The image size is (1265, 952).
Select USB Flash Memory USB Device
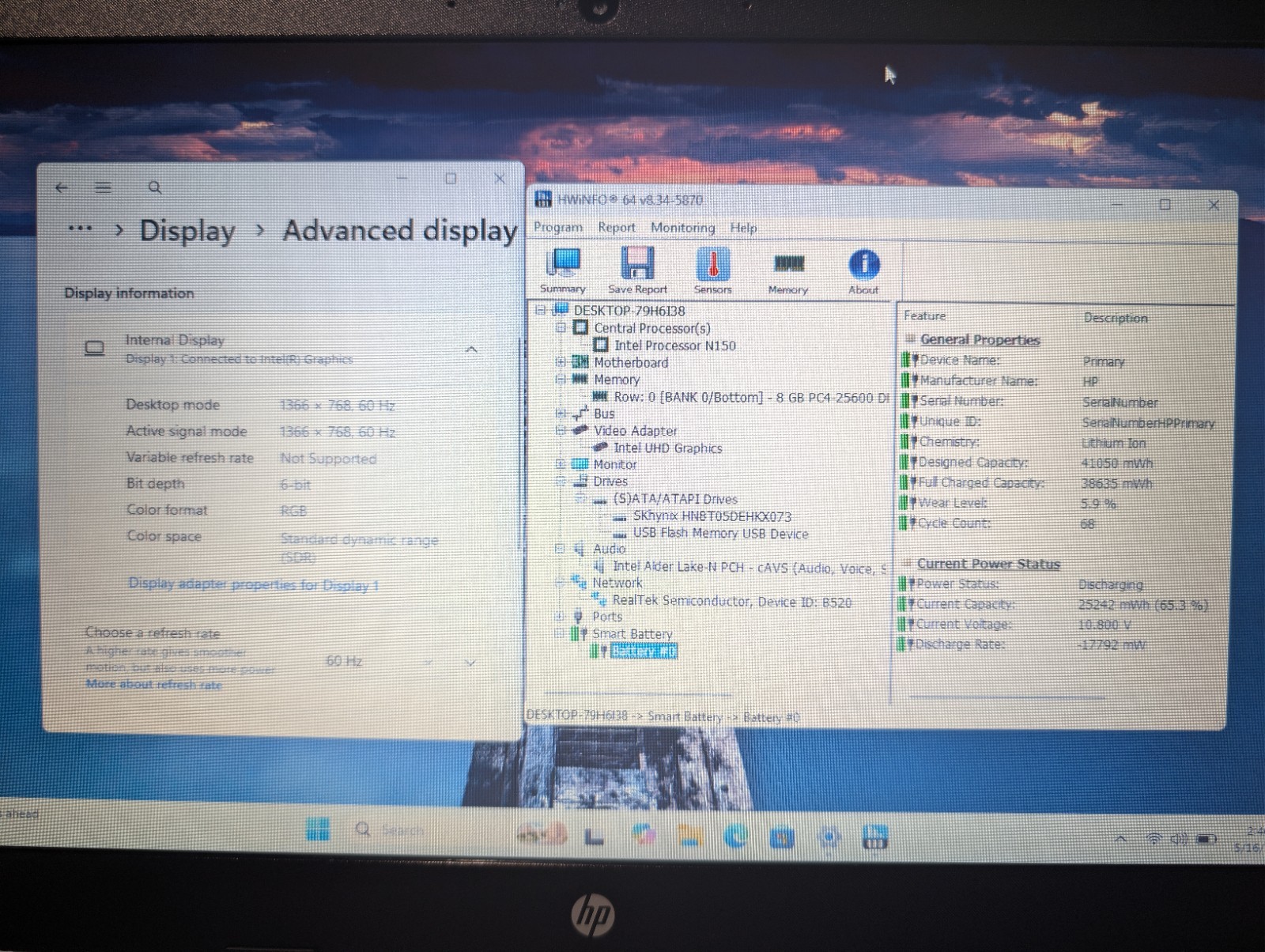click(x=720, y=534)
